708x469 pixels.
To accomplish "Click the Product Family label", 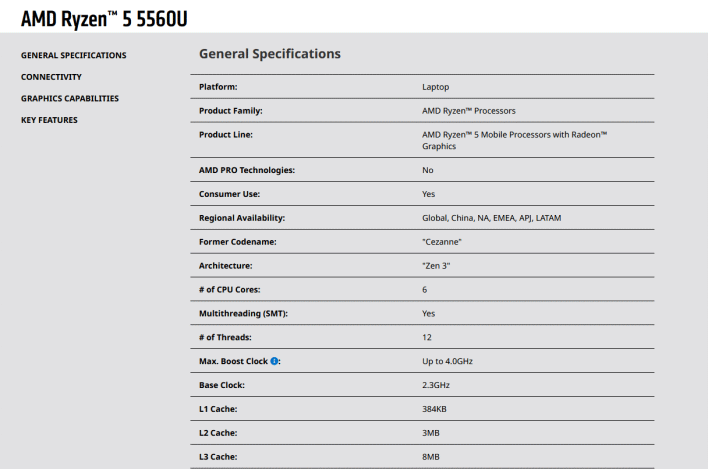I will click(231, 111).
